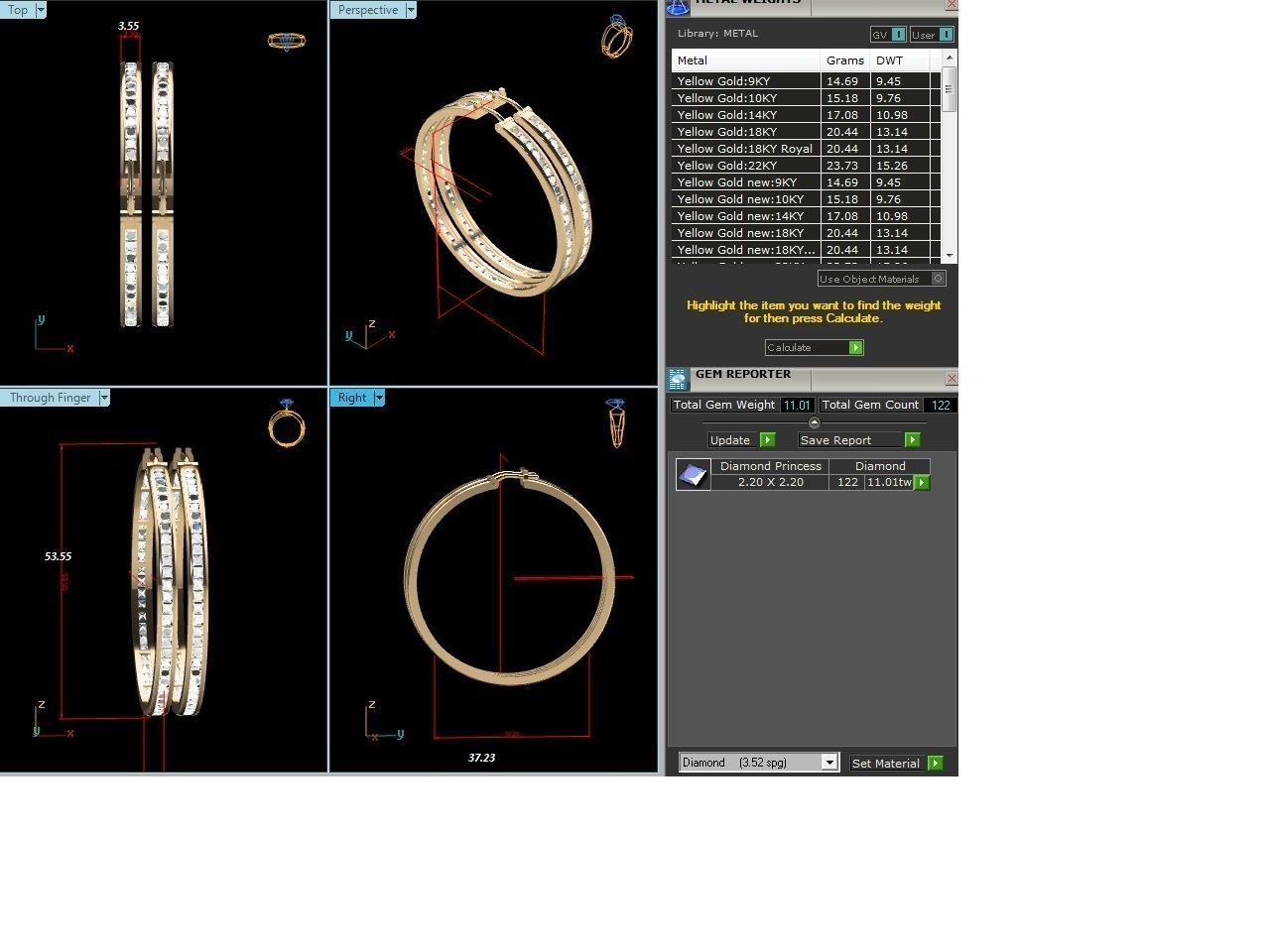The height and width of the screenshot is (952, 1270).
Task: Click the metal list scrollbar down arrow
Action: pos(950,256)
